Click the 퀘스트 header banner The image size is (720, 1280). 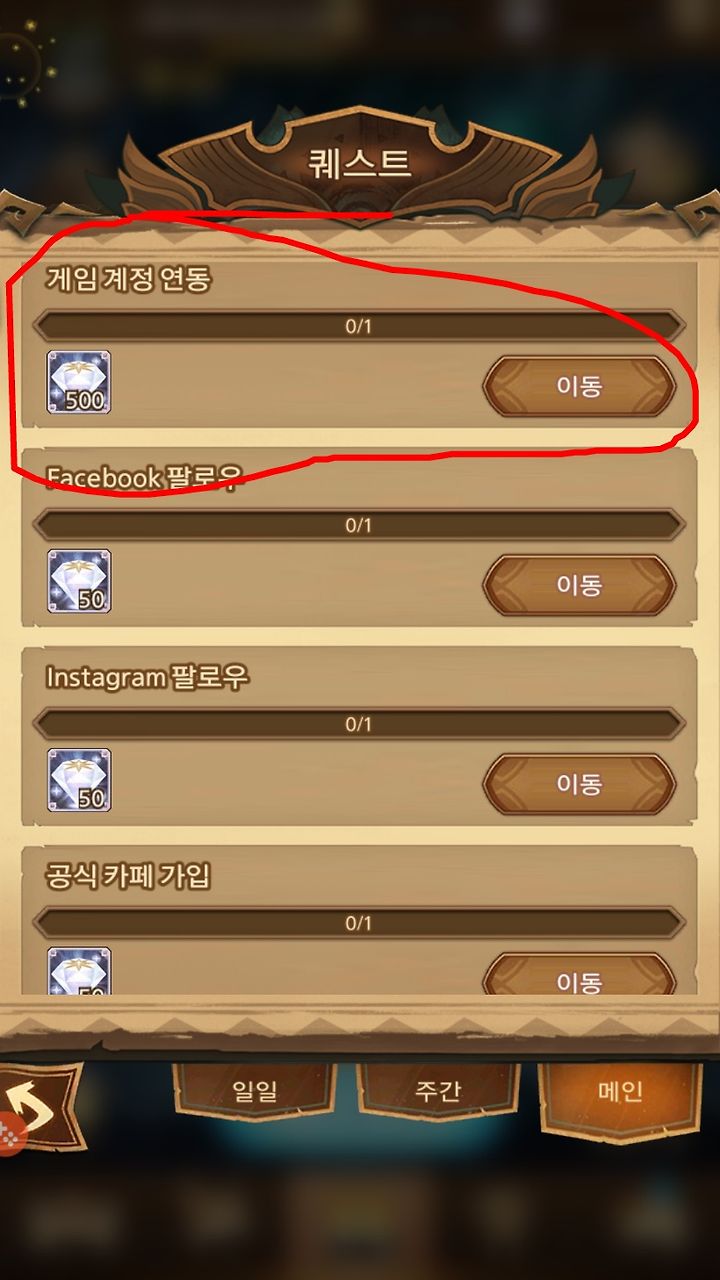(360, 163)
